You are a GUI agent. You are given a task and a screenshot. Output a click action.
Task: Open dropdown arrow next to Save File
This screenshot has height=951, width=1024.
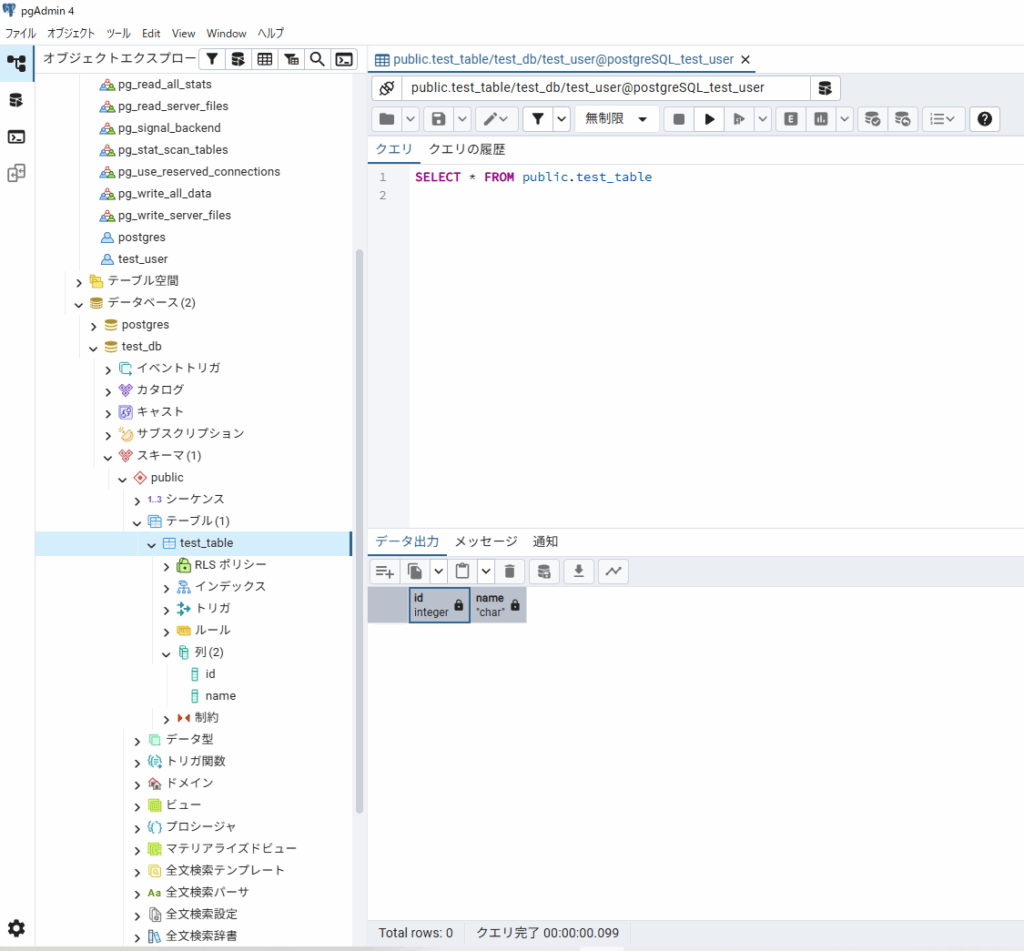coord(462,119)
